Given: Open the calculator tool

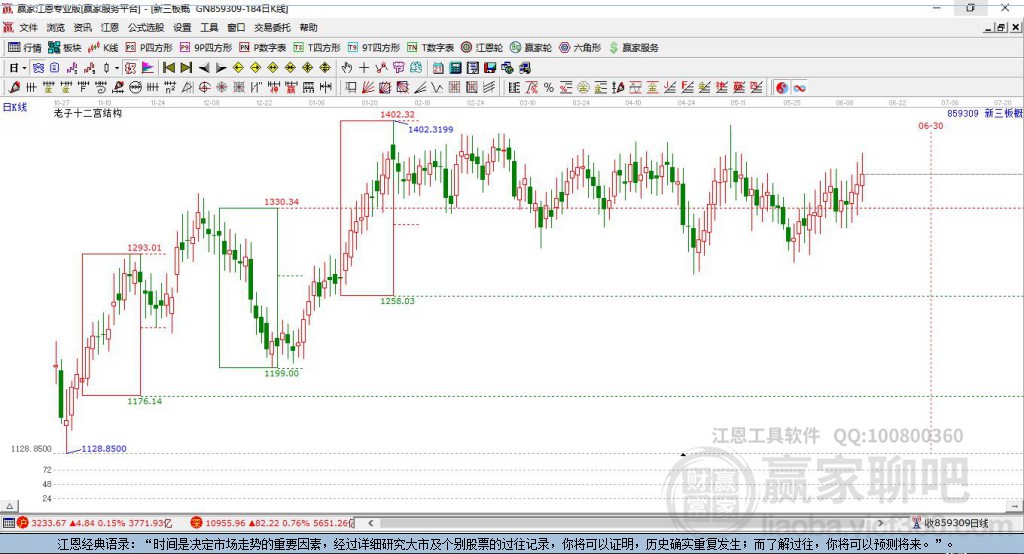Looking at the screenshot, I should pos(456,68).
